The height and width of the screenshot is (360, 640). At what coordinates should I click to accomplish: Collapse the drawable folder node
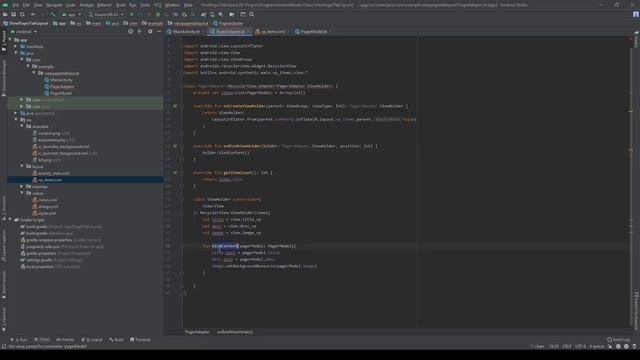pyautogui.click(x=22, y=126)
